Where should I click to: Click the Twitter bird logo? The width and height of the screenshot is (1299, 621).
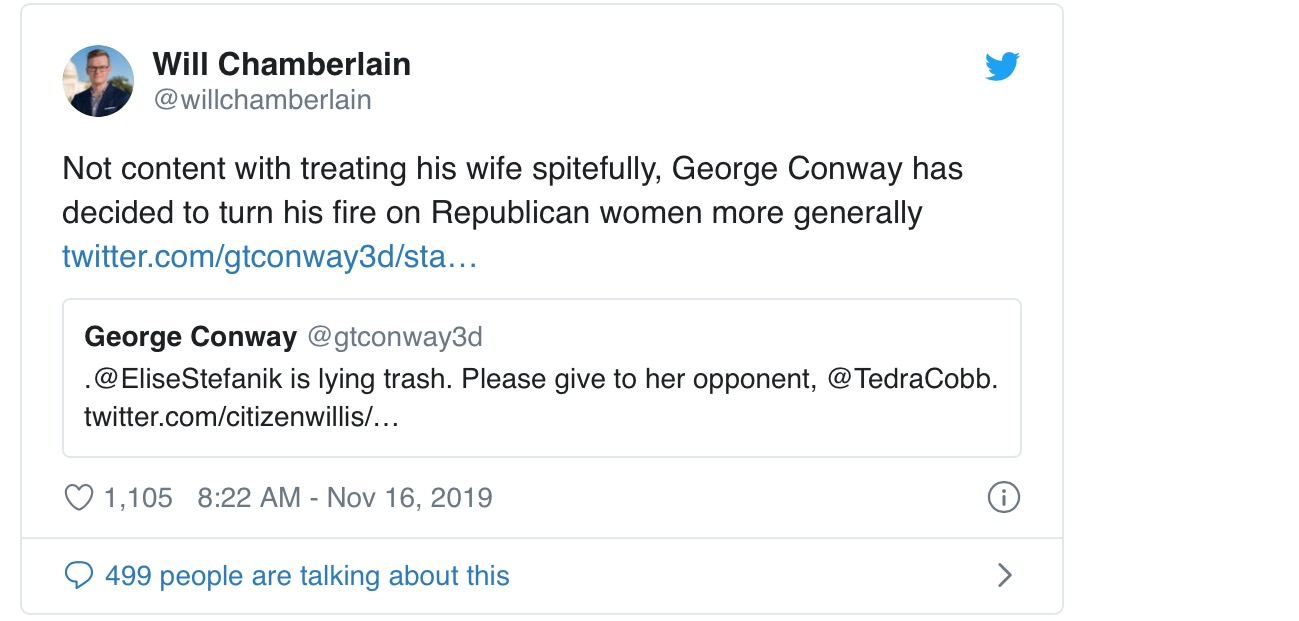1002,67
